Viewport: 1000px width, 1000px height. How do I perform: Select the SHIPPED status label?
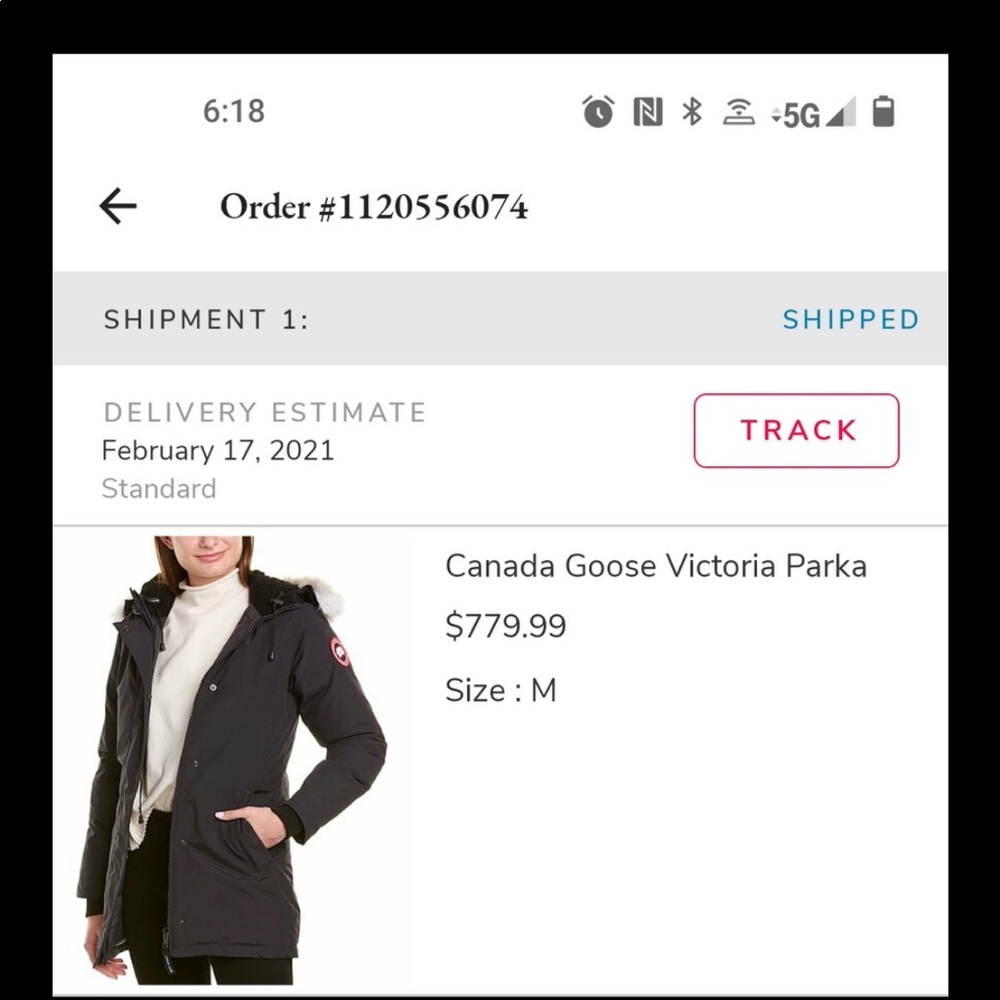coord(851,319)
